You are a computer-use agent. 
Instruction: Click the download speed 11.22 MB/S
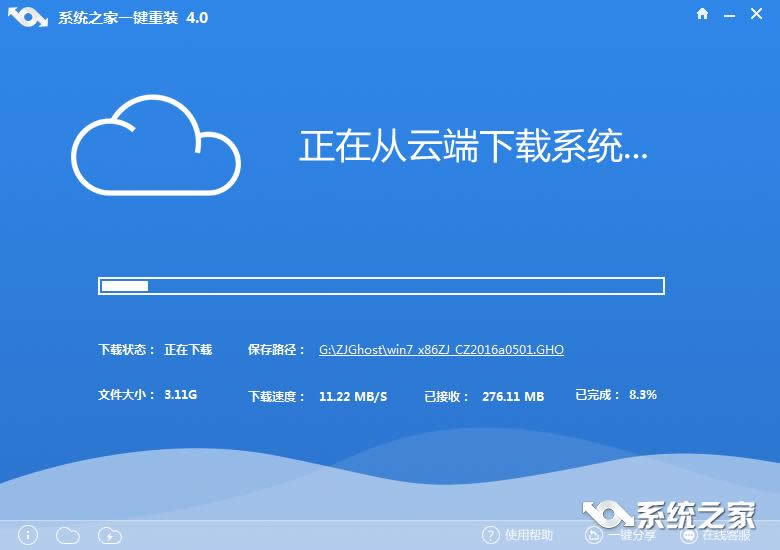coord(353,396)
